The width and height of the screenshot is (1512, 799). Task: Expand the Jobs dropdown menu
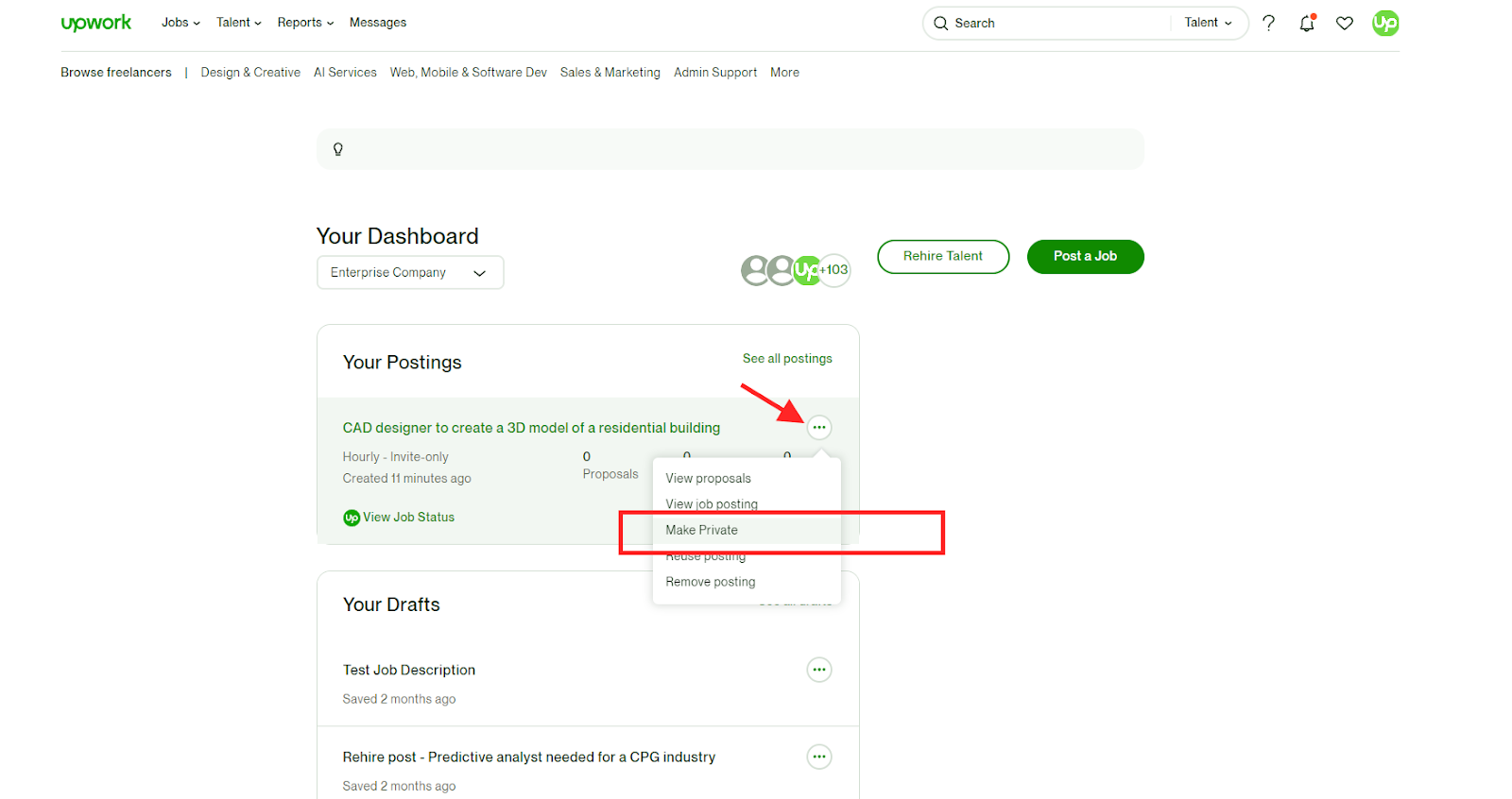click(x=180, y=23)
